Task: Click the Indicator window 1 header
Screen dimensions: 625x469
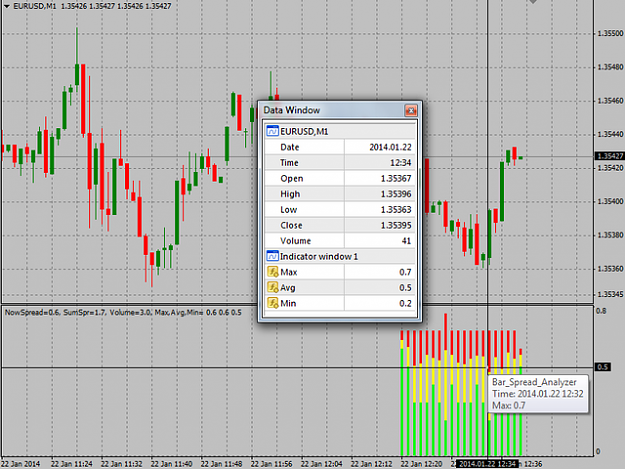Action: (340, 256)
